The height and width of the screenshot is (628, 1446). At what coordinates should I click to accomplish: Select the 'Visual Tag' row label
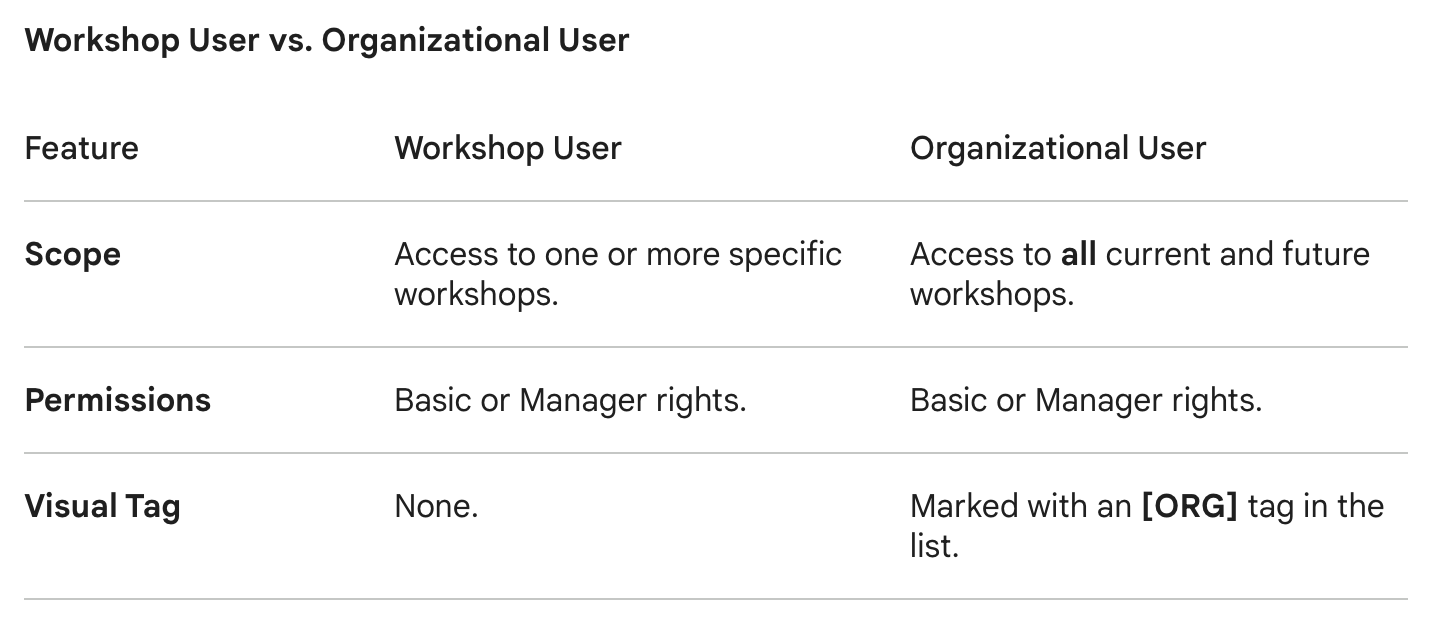pos(102,506)
